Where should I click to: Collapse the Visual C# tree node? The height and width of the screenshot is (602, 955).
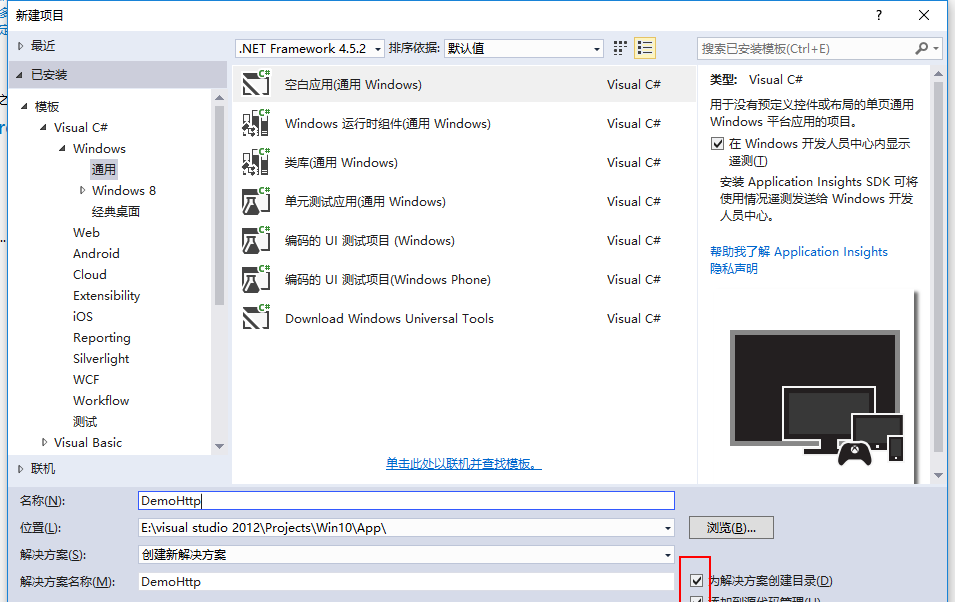point(43,127)
